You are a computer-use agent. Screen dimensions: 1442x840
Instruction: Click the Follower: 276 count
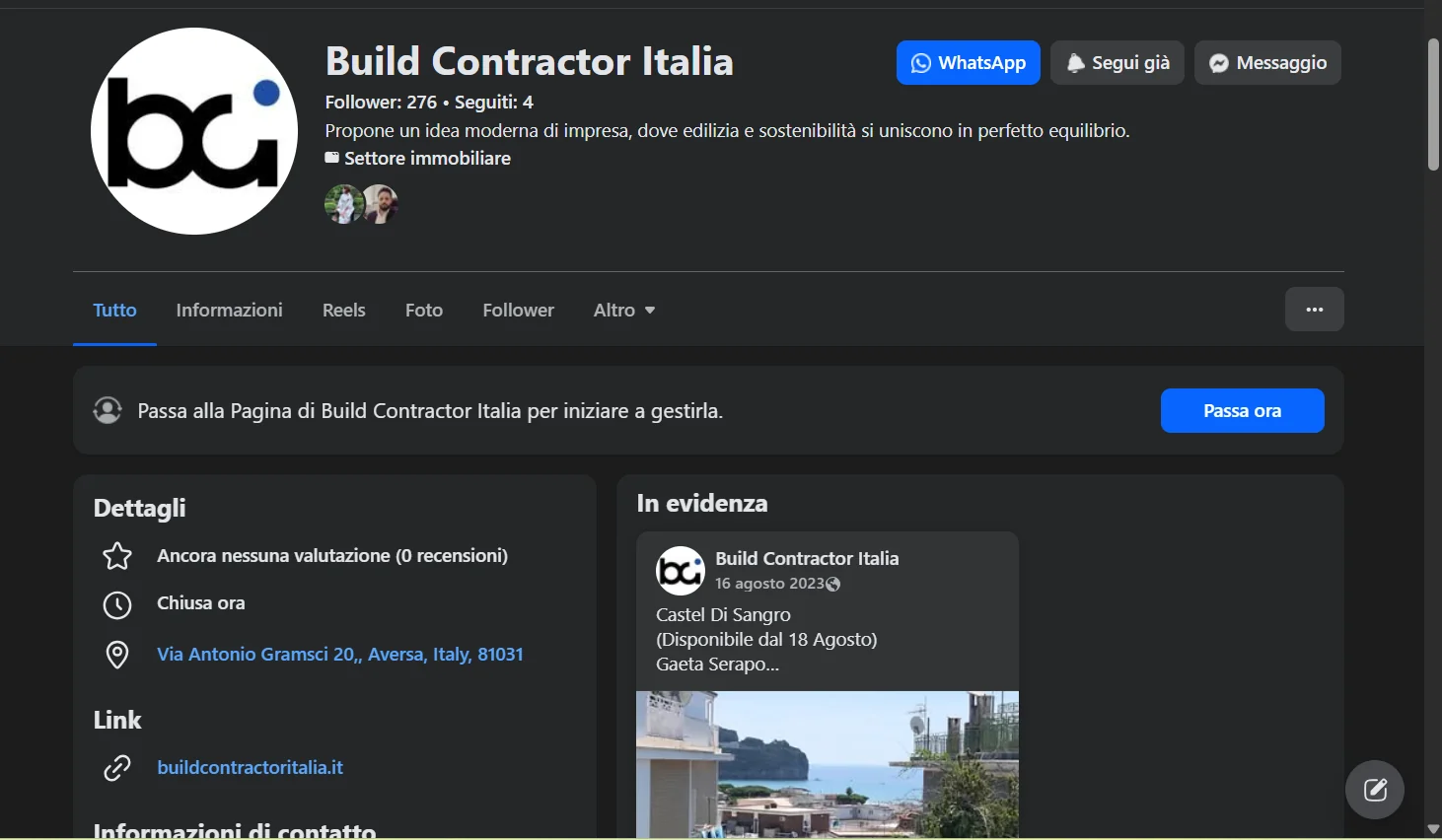pyautogui.click(x=381, y=102)
